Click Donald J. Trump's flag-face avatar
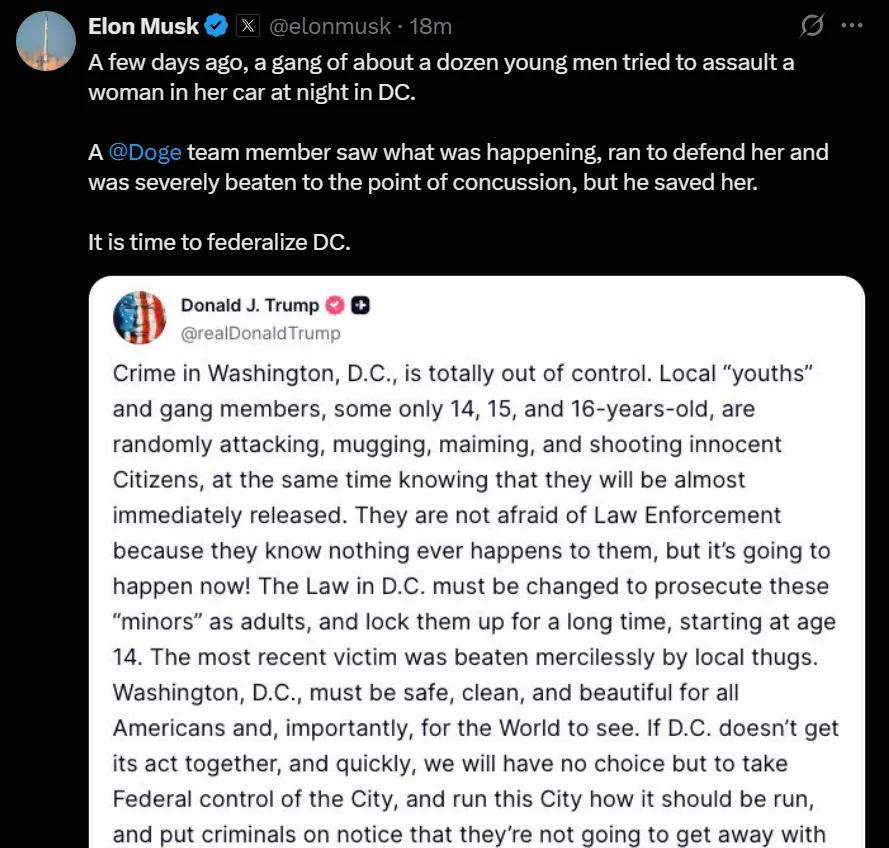The height and width of the screenshot is (848, 889). [x=139, y=318]
